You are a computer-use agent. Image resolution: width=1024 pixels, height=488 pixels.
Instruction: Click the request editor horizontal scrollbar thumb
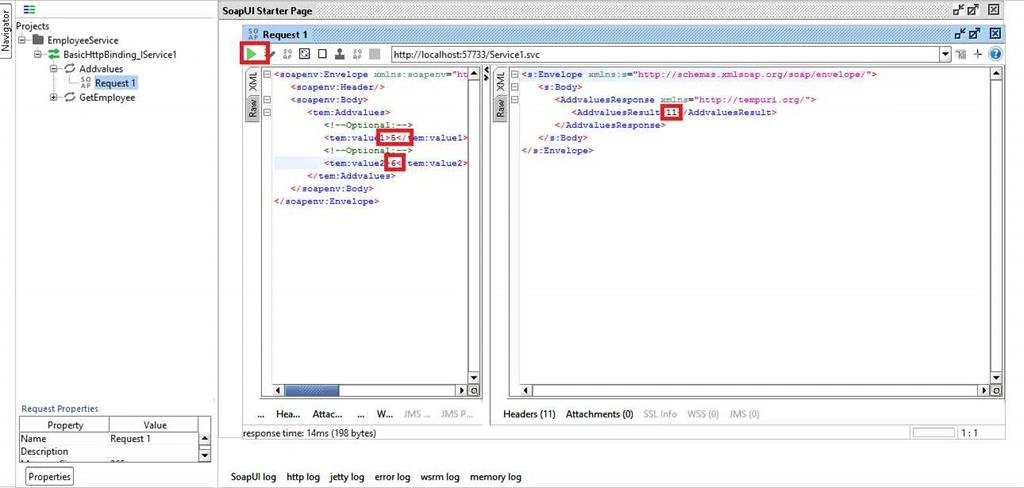[312, 391]
